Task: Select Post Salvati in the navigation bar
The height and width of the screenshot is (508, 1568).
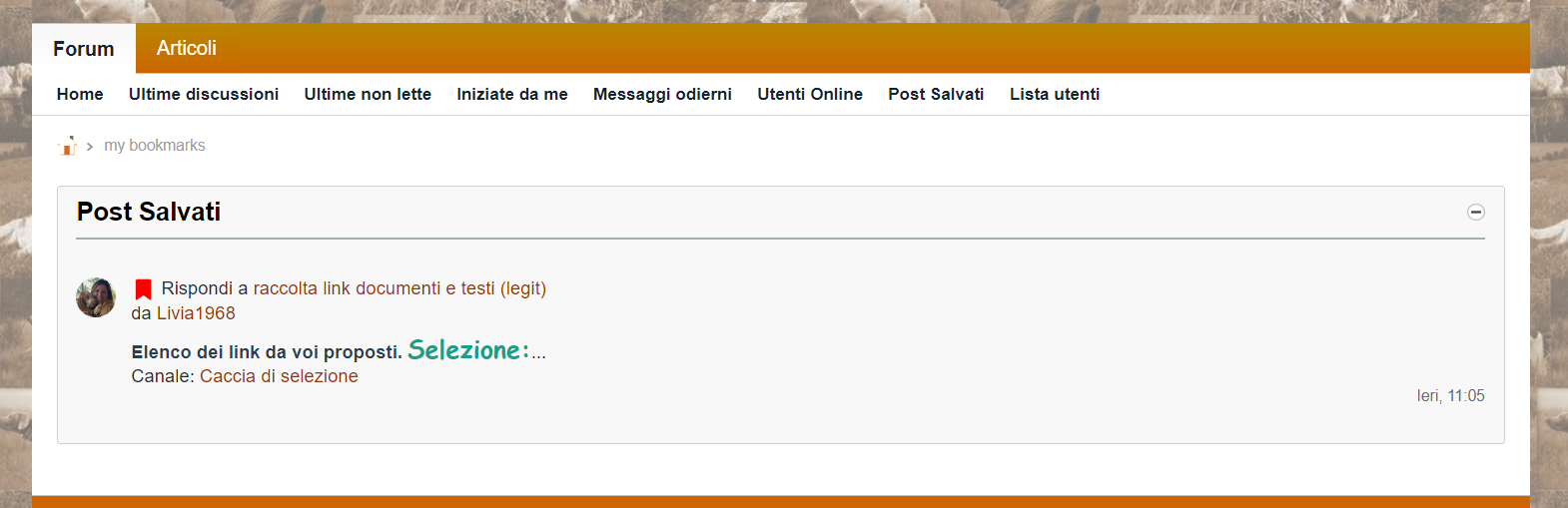Action: pos(936,94)
